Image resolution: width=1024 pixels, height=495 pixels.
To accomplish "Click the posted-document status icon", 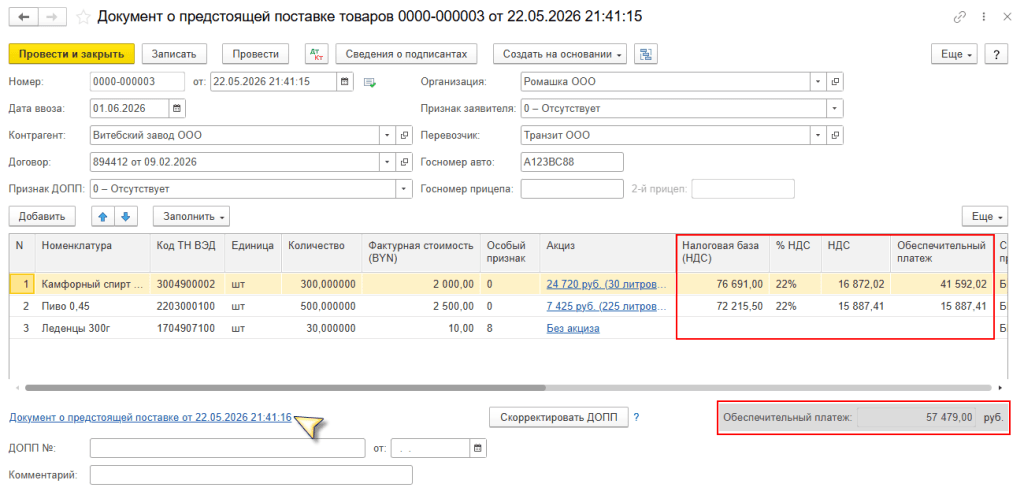I will tap(370, 82).
